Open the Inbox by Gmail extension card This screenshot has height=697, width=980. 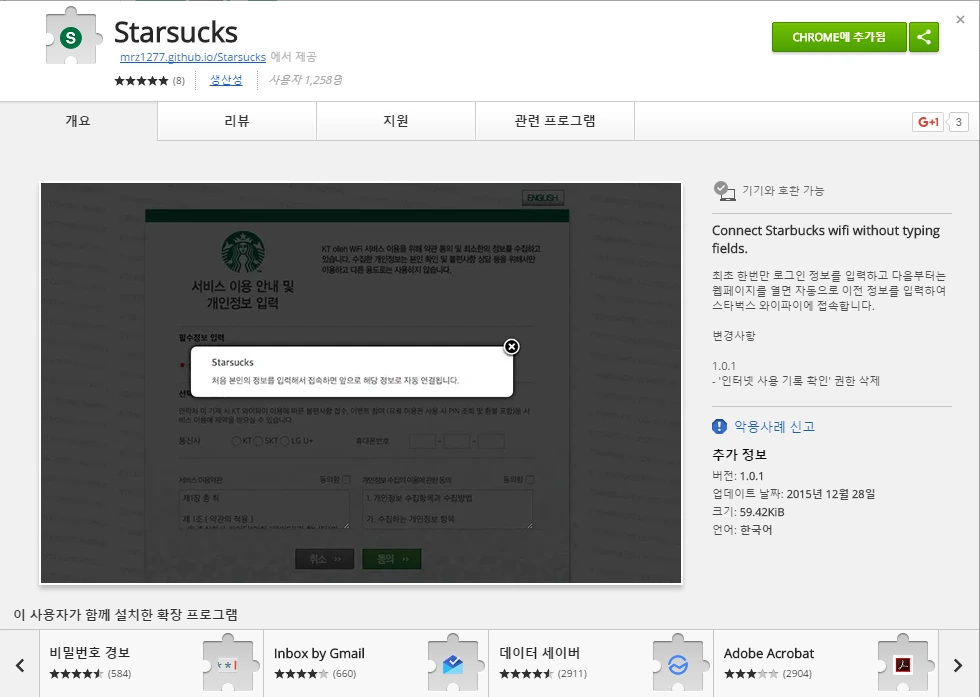point(376,663)
